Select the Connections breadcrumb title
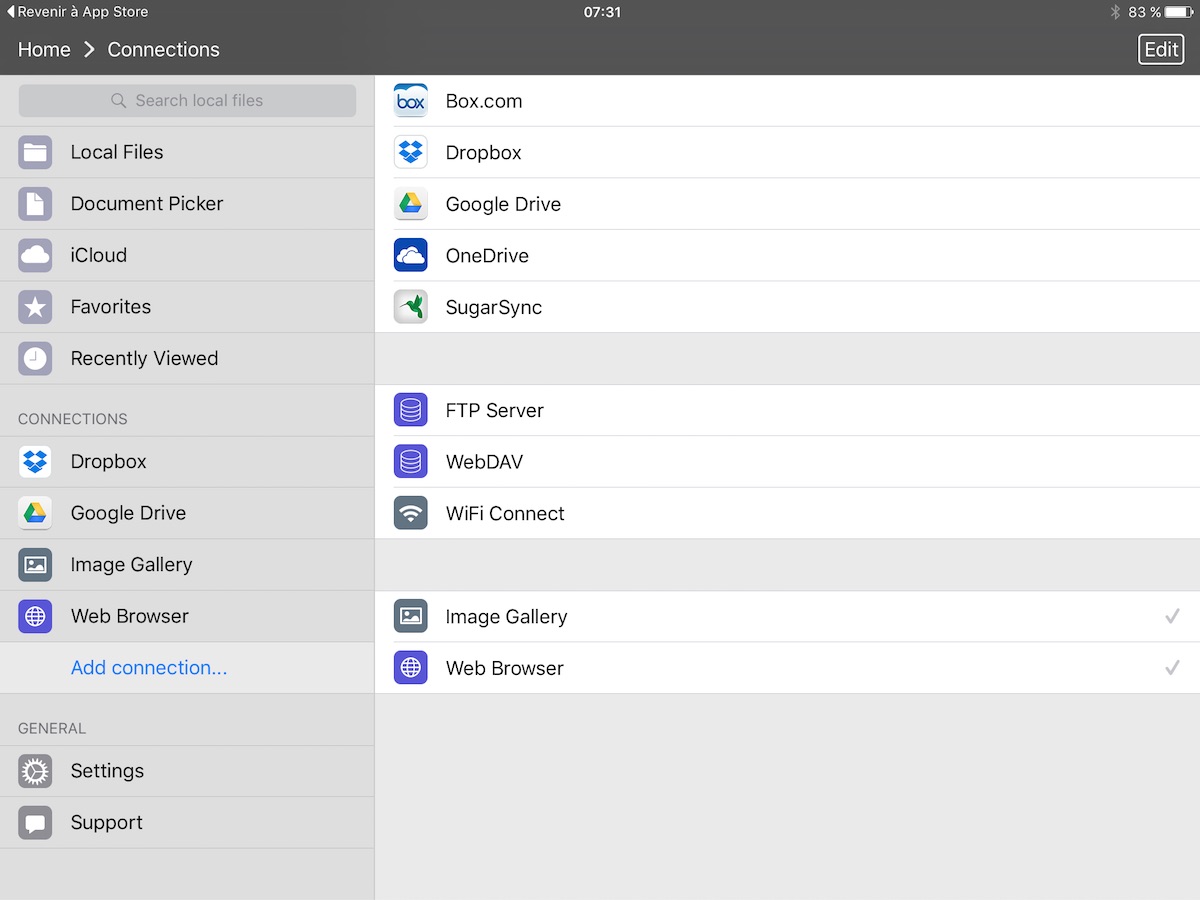This screenshot has width=1200, height=900. [x=164, y=50]
